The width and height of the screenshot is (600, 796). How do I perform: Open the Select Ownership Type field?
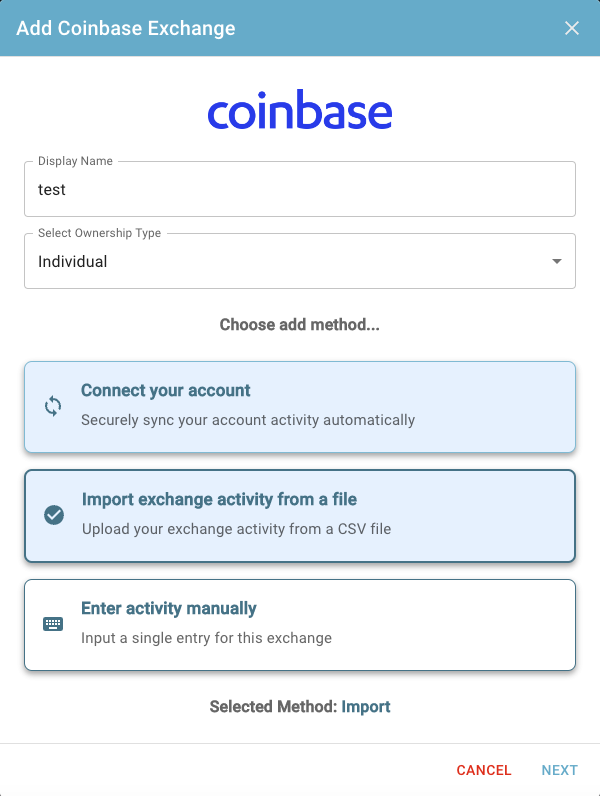[299, 261]
